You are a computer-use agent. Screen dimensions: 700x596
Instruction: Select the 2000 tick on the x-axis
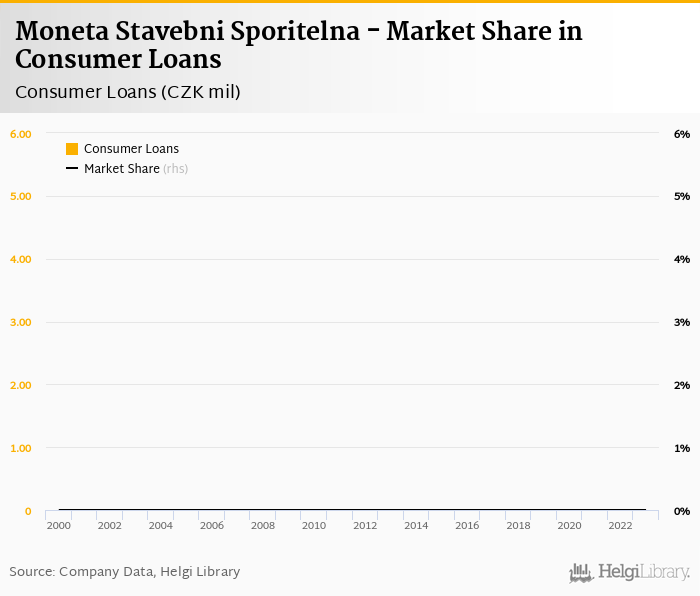pyautogui.click(x=59, y=525)
